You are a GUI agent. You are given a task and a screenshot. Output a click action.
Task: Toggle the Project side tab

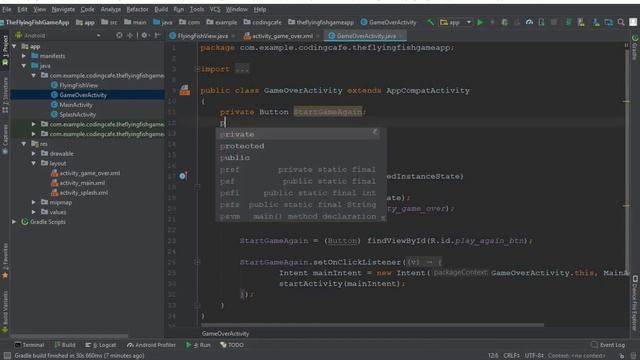(x=5, y=50)
